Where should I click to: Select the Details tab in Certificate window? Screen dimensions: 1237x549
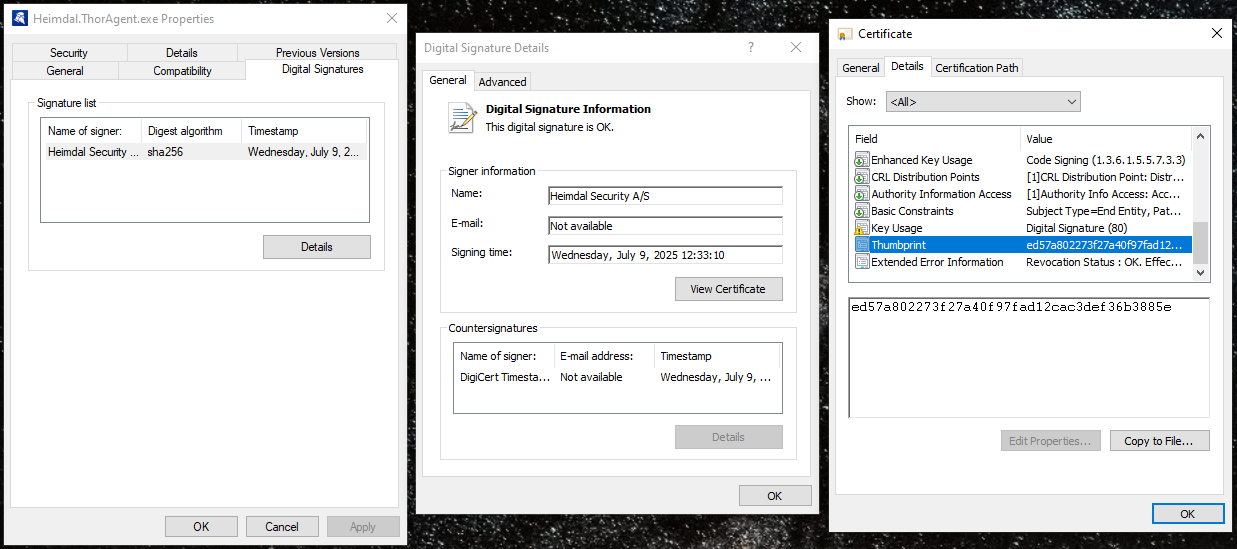(x=907, y=66)
